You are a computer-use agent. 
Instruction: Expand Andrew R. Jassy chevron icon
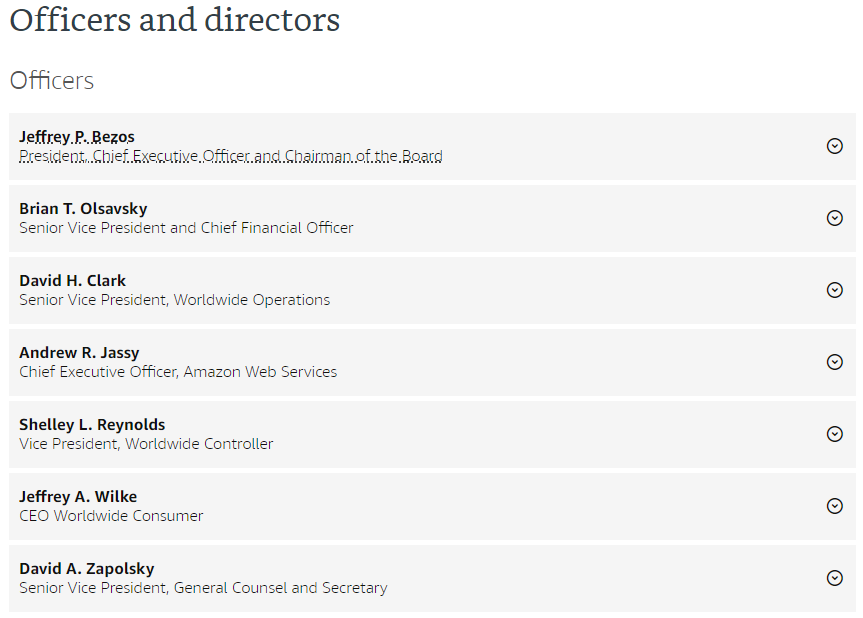pos(834,362)
